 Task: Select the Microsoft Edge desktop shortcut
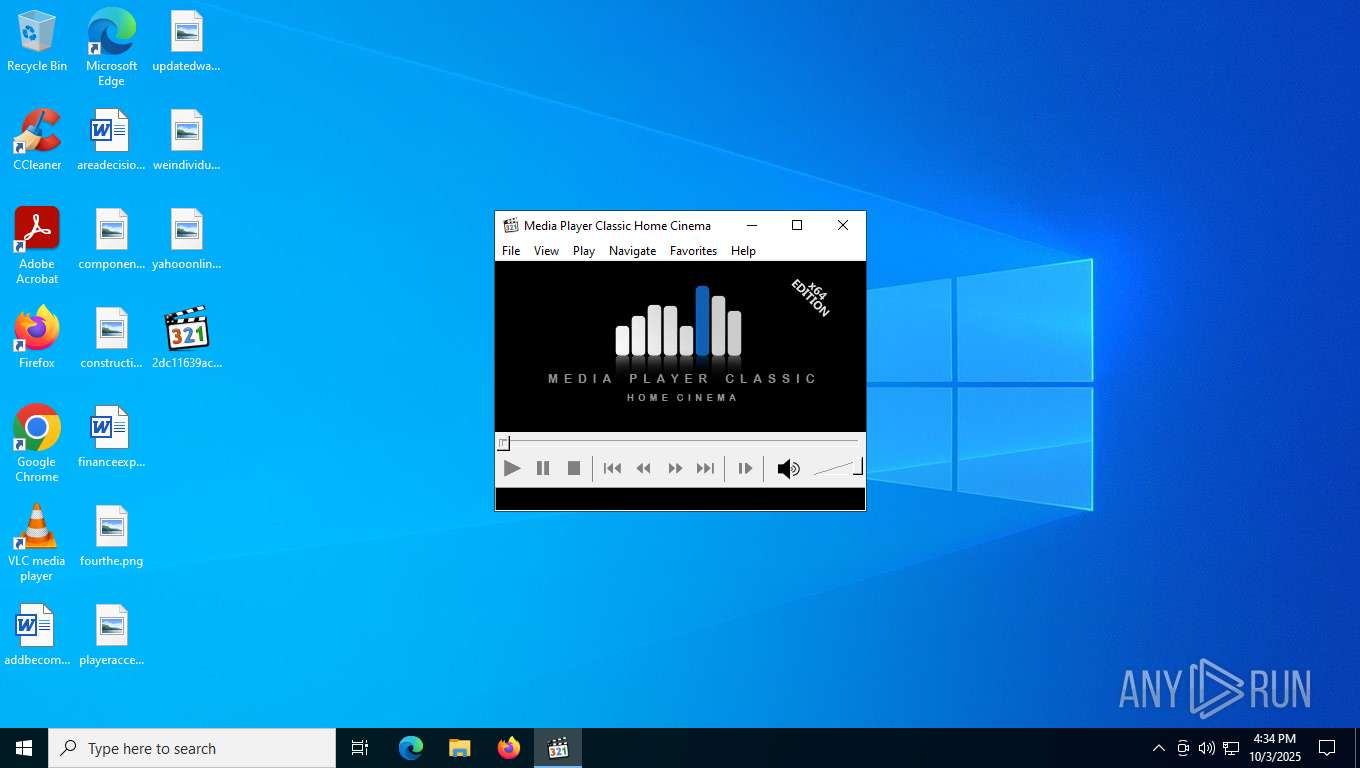click(x=111, y=47)
